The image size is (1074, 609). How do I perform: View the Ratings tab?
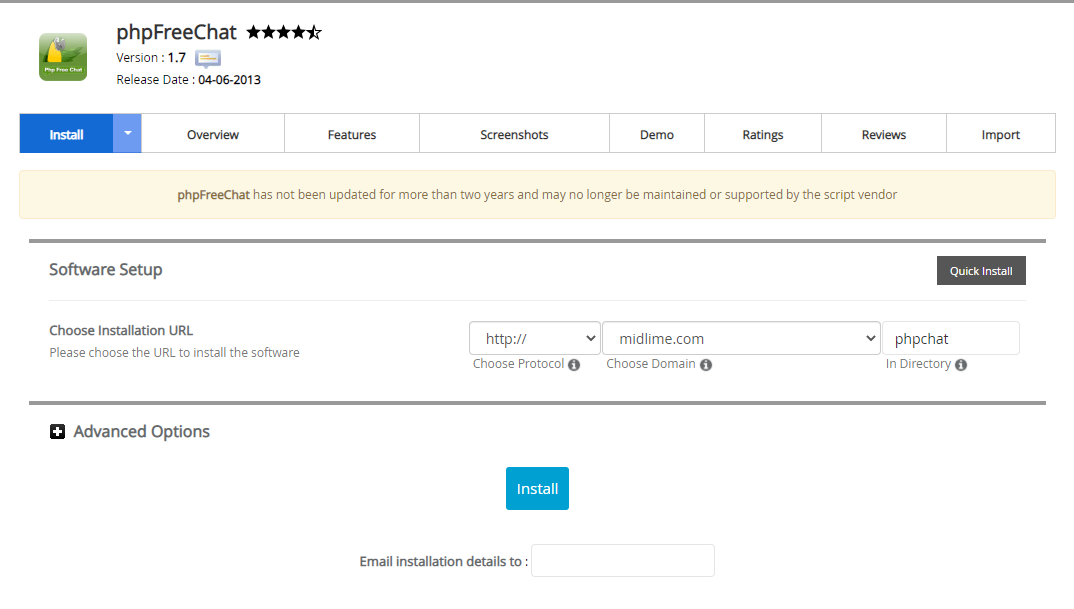762,133
